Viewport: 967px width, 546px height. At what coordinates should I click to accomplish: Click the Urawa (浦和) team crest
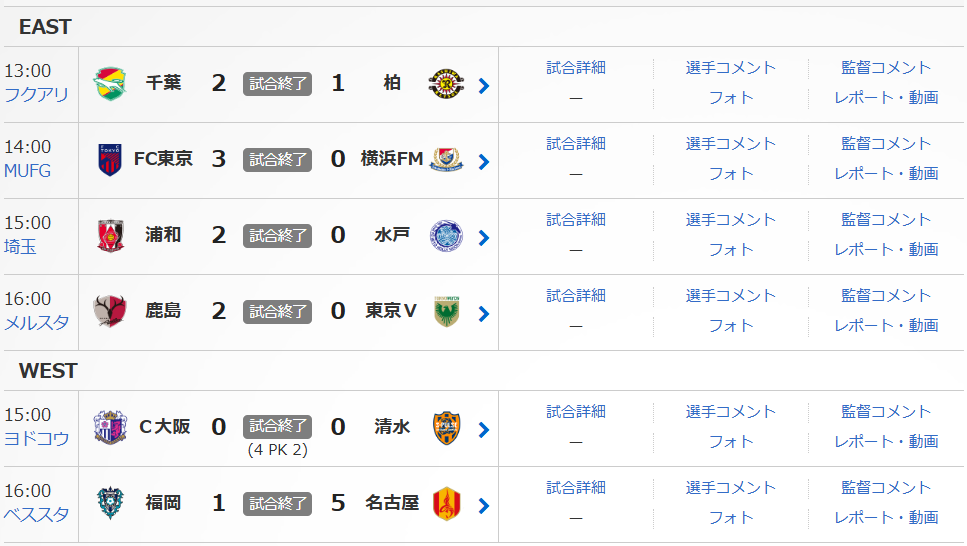click(x=110, y=236)
